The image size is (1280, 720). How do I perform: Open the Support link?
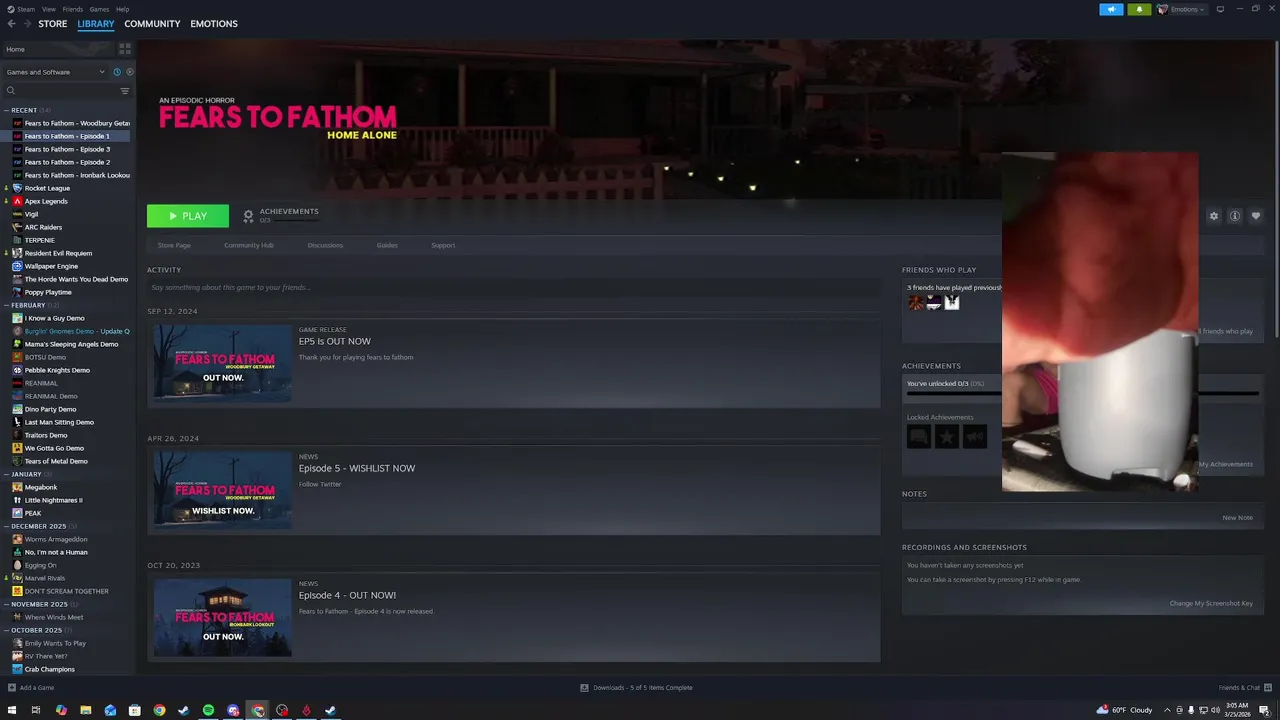click(x=443, y=245)
